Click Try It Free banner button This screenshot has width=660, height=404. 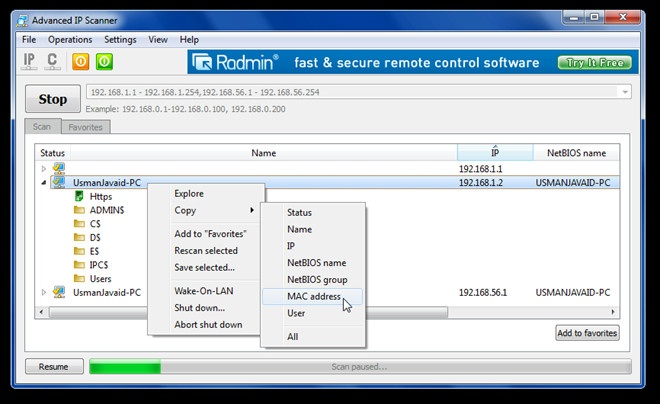point(594,63)
